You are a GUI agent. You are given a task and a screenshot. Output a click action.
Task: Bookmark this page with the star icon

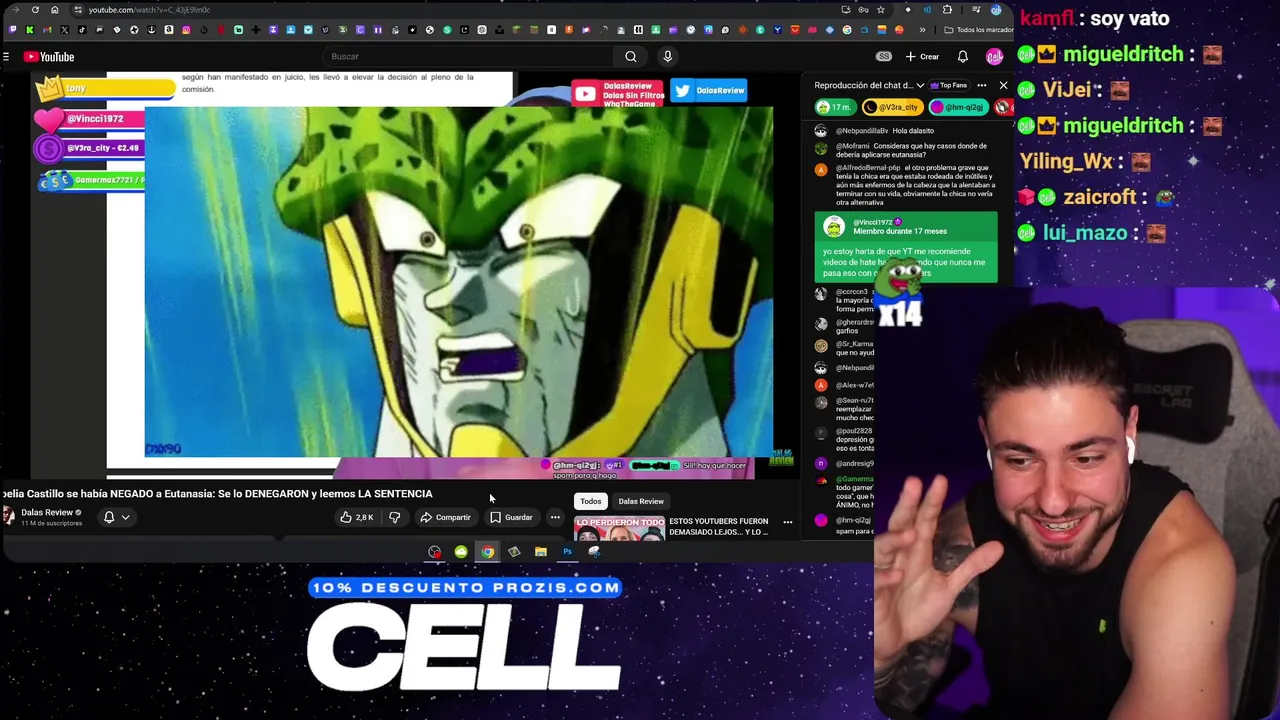(880, 10)
